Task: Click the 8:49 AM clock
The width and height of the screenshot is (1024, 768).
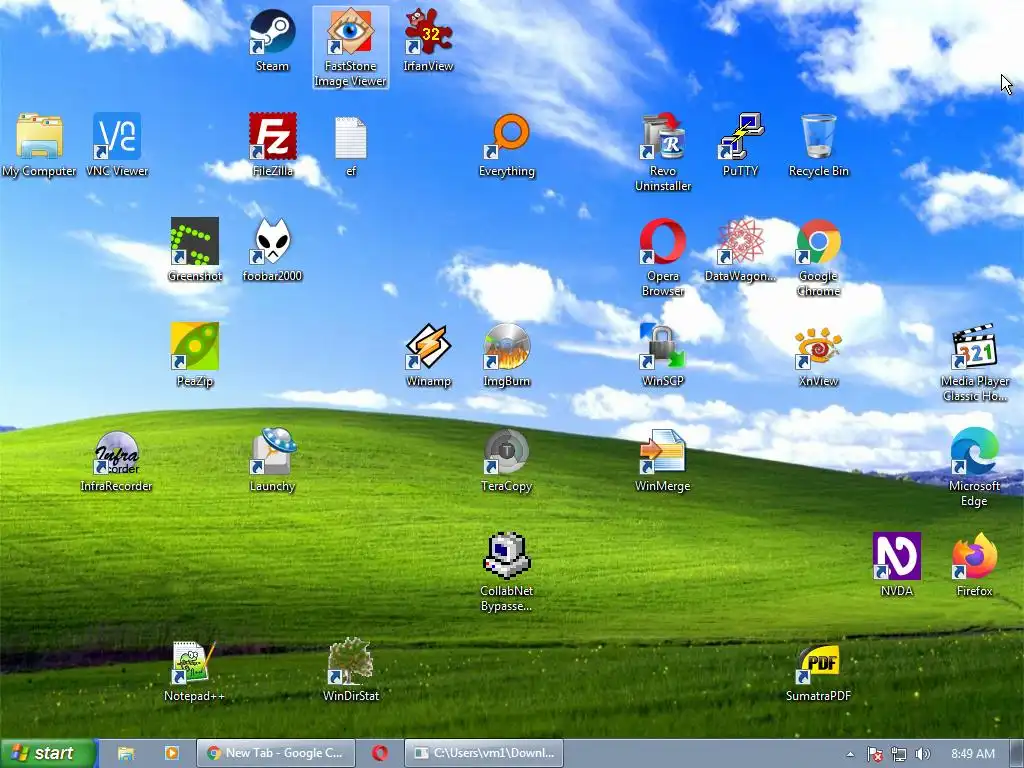Action: (x=972, y=754)
